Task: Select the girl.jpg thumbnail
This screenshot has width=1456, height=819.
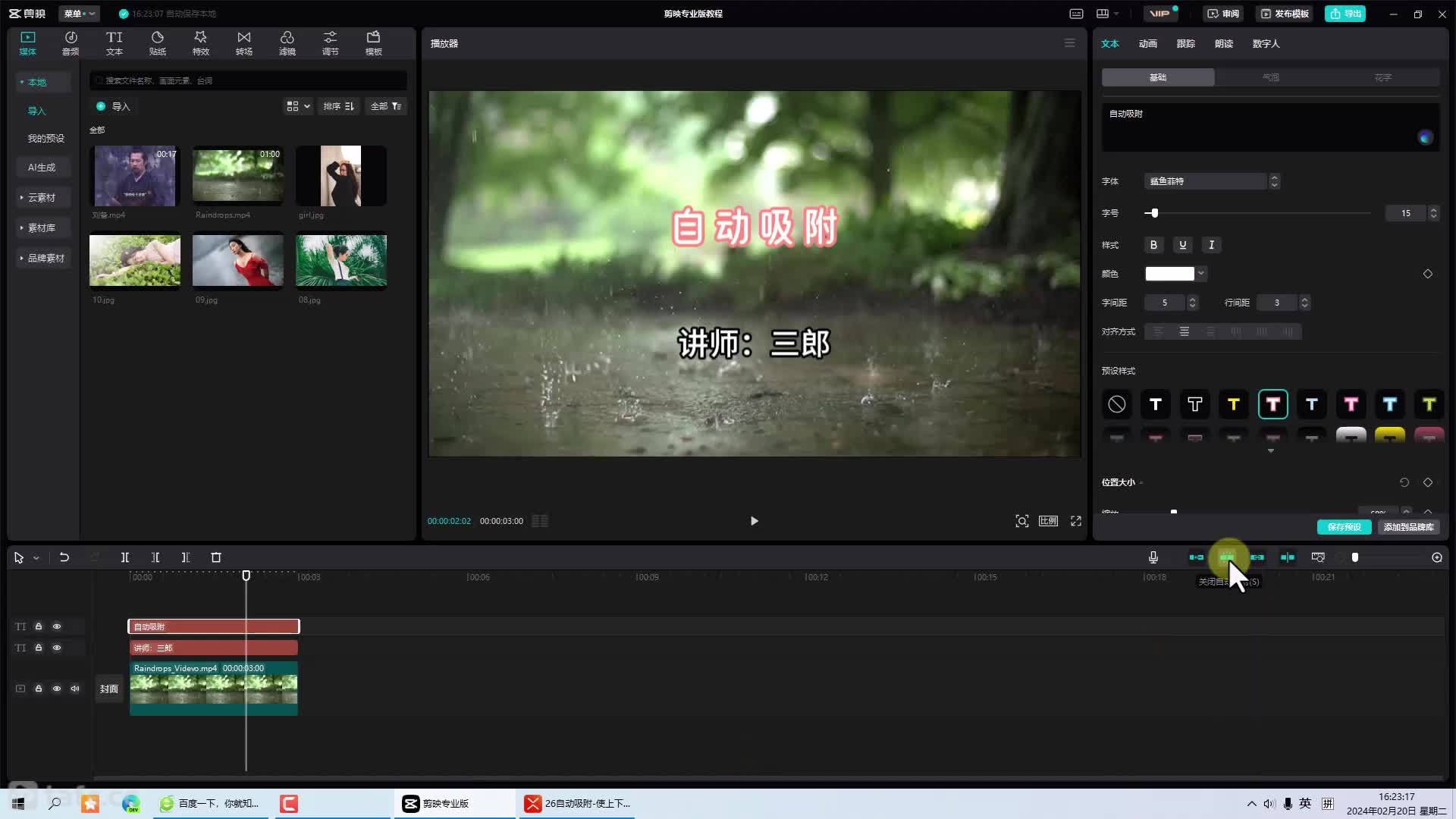Action: (341, 176)
